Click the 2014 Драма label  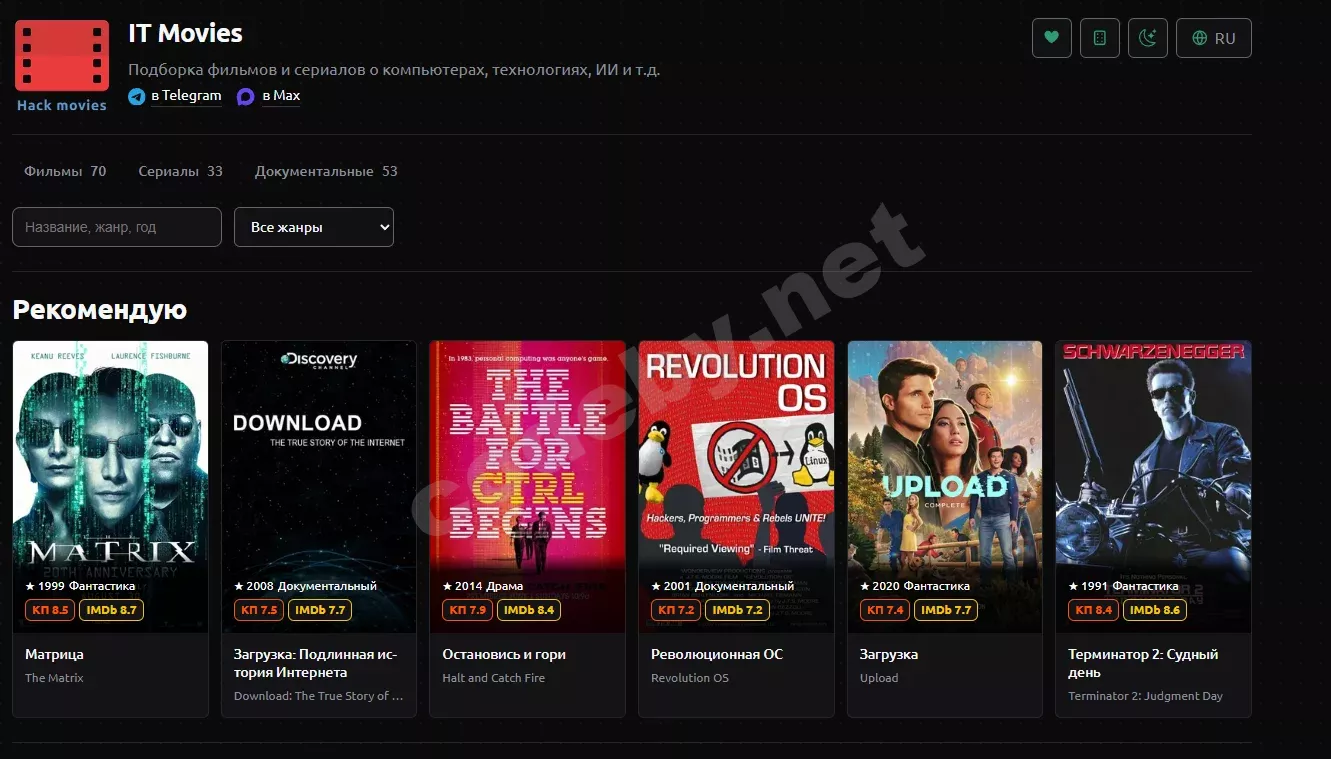(483, 586)
